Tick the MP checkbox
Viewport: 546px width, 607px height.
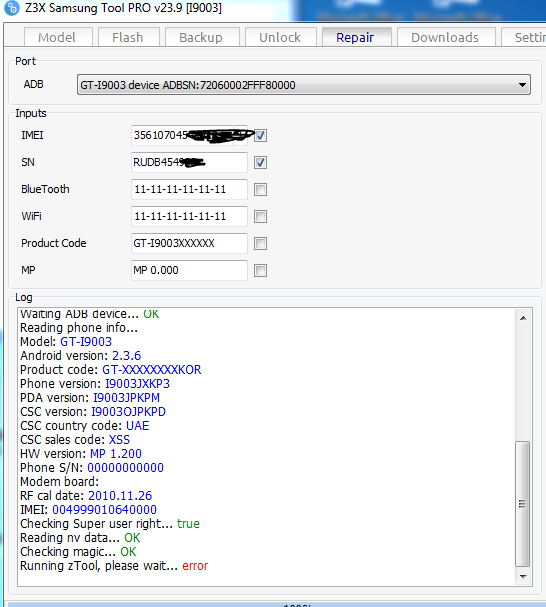point(260,271)
